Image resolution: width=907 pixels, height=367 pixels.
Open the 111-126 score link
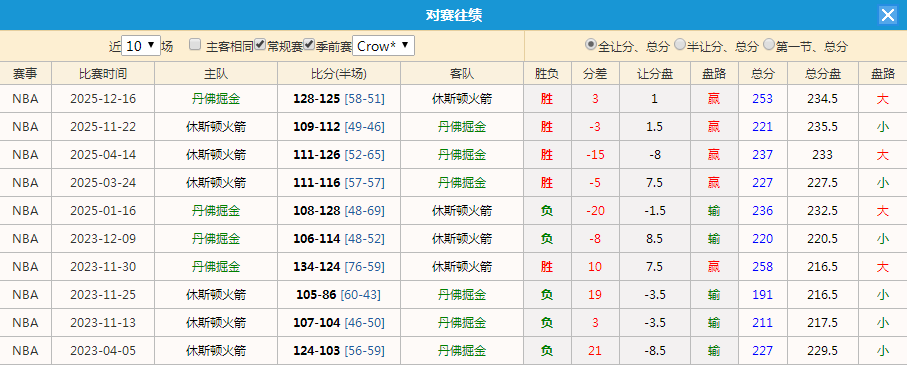(316, 155)
